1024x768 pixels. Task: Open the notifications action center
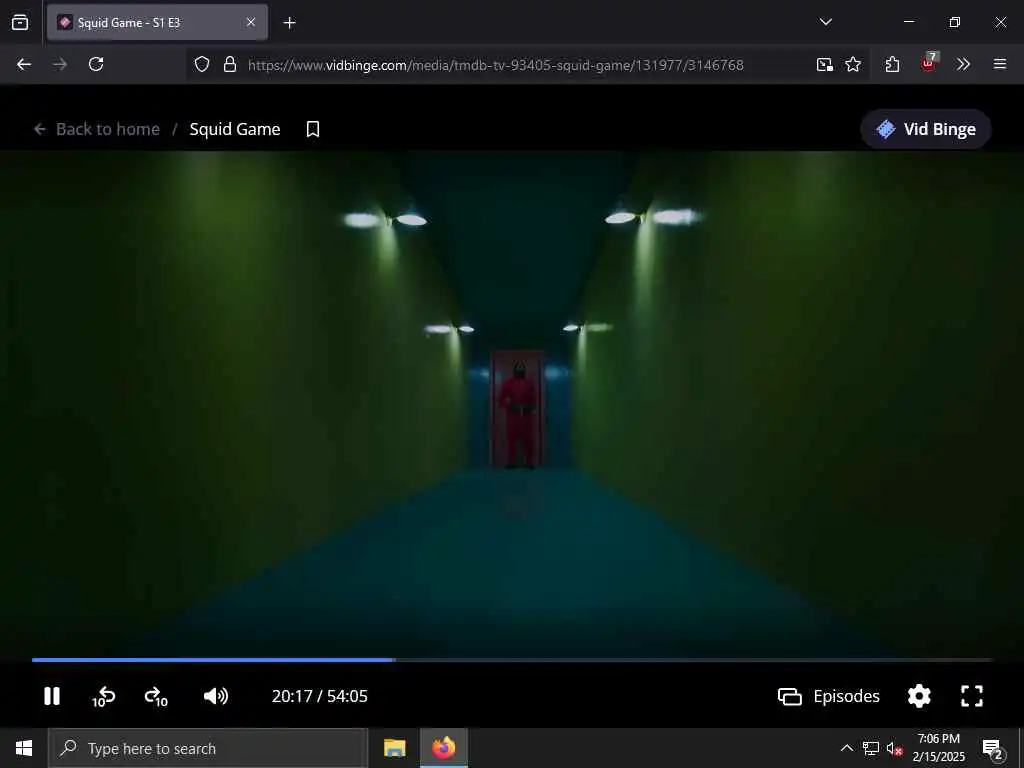tap(992, 749)
